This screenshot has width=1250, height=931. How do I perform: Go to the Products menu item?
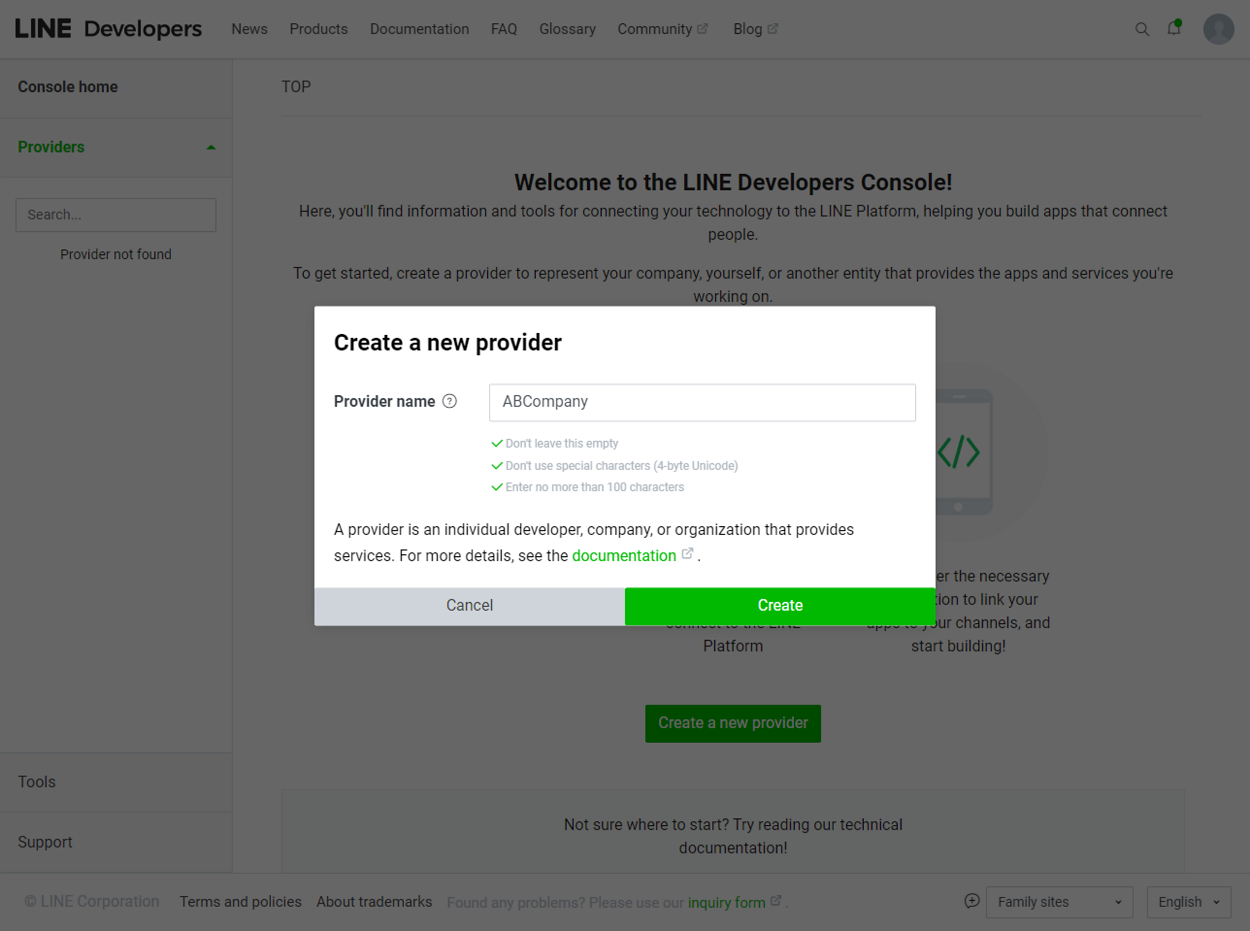(x=318, y=29)
